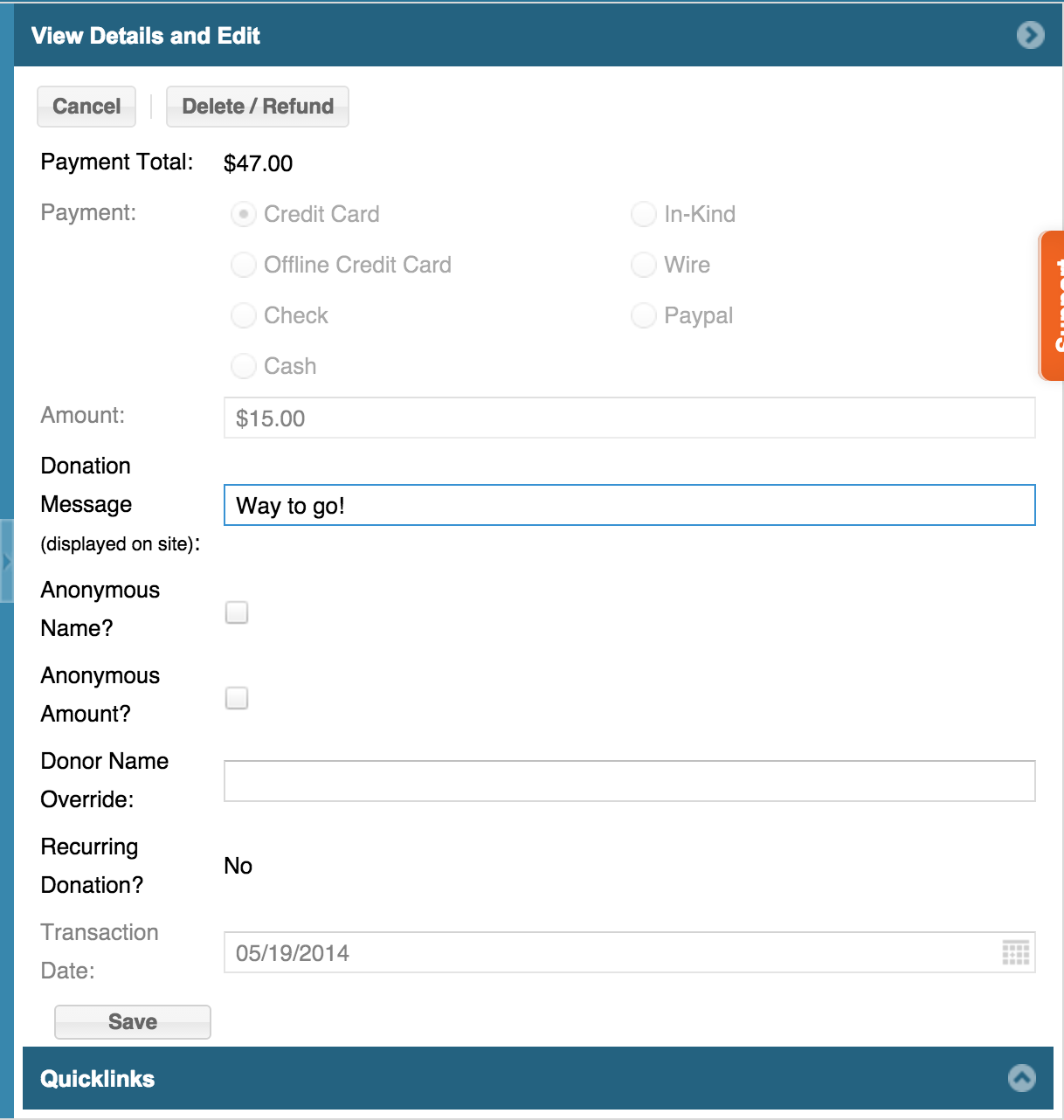Collapse the Quicklinks panel chevron
Screen dimensions: 1064x1120
1022,1078
